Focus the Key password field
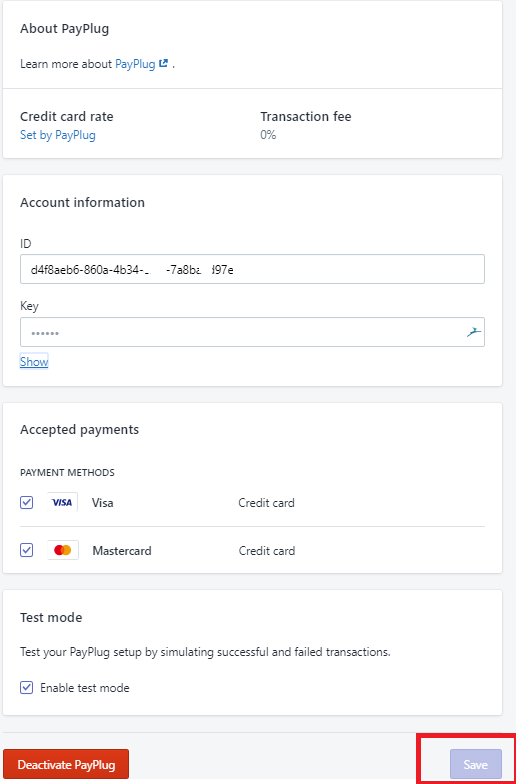Screen dimensions: 516x784 [x=252, y=332]
